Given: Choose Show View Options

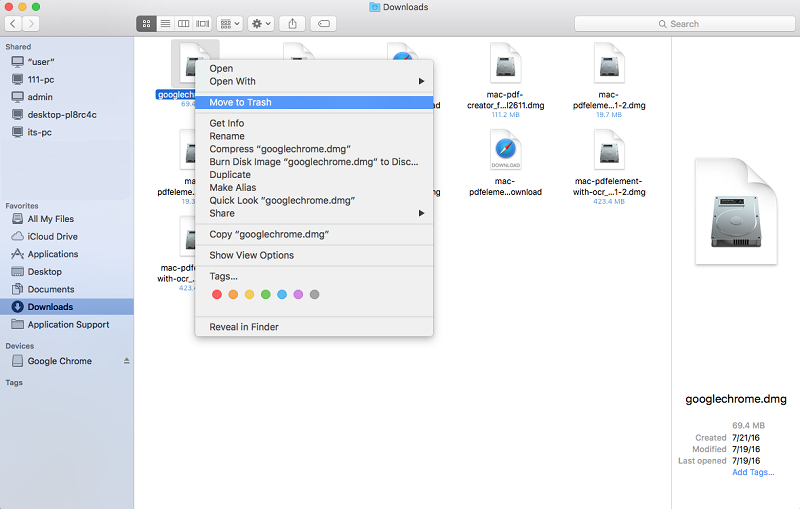Looking at the screenshot, I should click(x=314, y=255).
